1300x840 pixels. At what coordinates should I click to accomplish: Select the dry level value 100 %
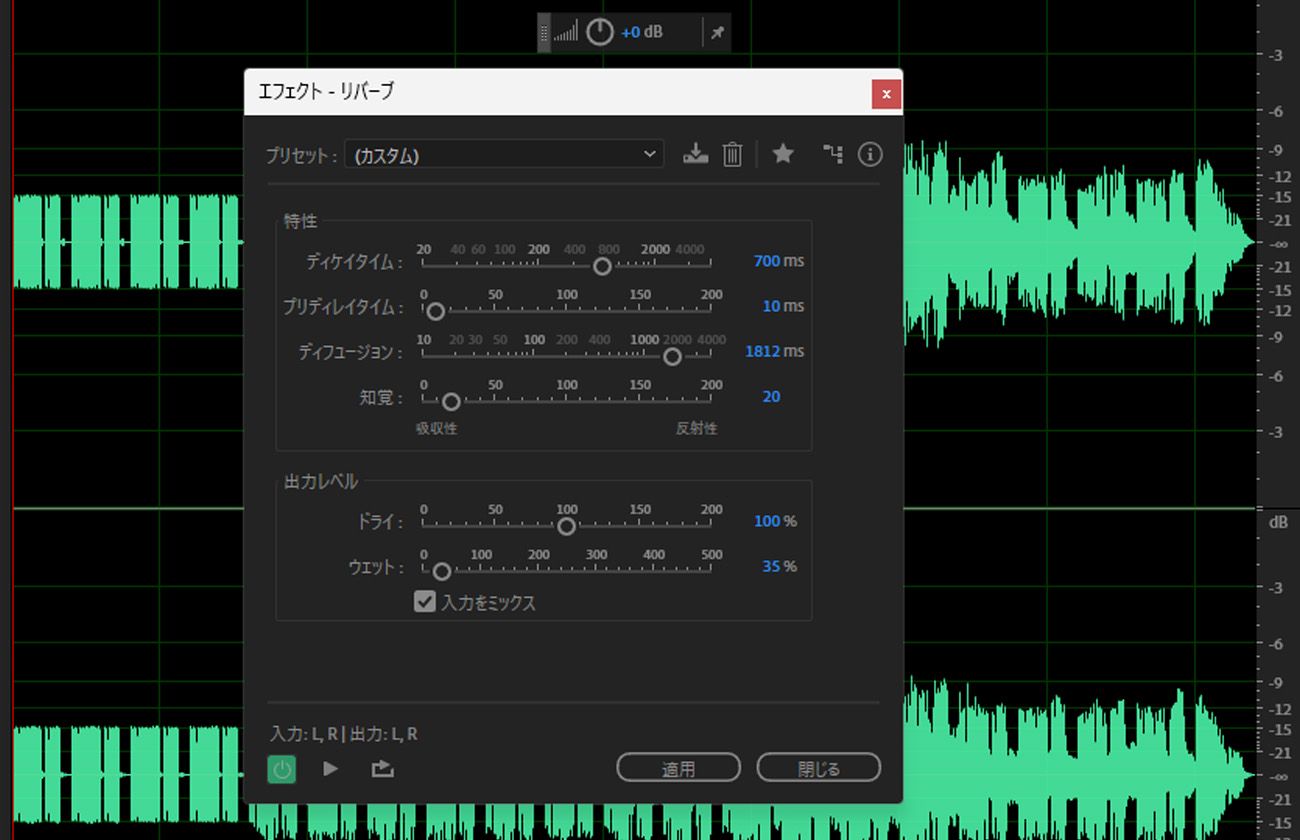[x=775, y=521]
